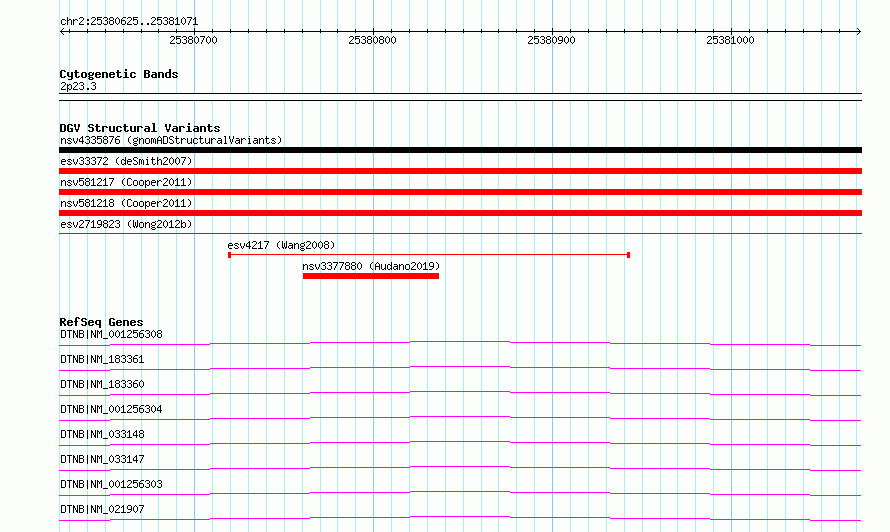Click the magenta line under DTNB|NM_183360

click(x=460, y=392)
